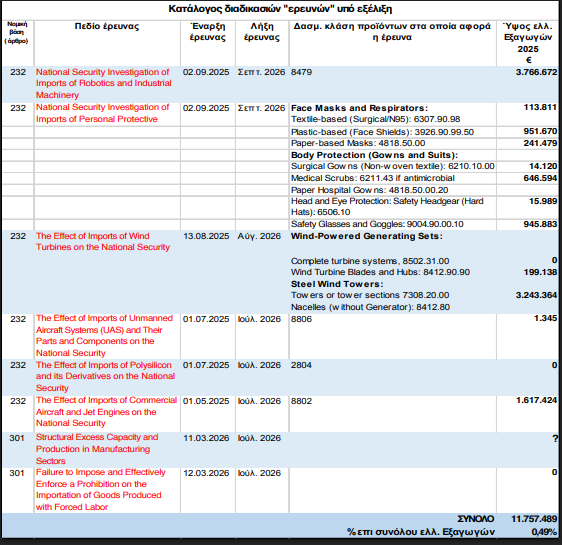The height and width of the screenshot is (545, 562).
Task: Select the Έναρξη έρευνας column header
Action: [x=208, y=32]
